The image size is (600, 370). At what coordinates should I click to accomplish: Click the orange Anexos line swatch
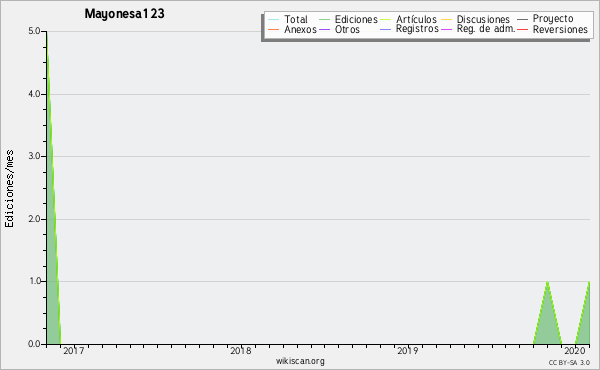click(273, 29)
